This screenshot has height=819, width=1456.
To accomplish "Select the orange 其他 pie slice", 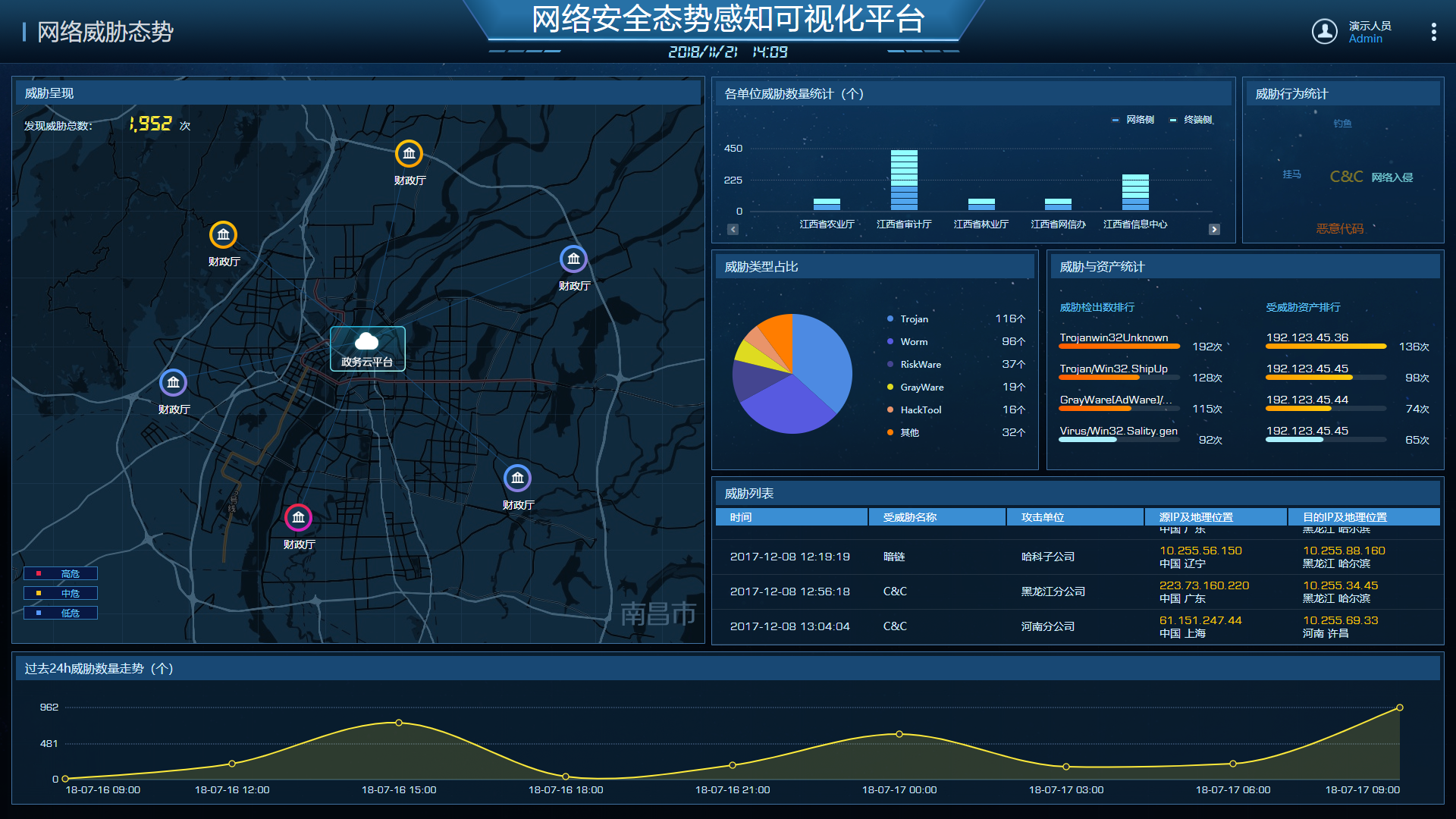I will point(780,336).
